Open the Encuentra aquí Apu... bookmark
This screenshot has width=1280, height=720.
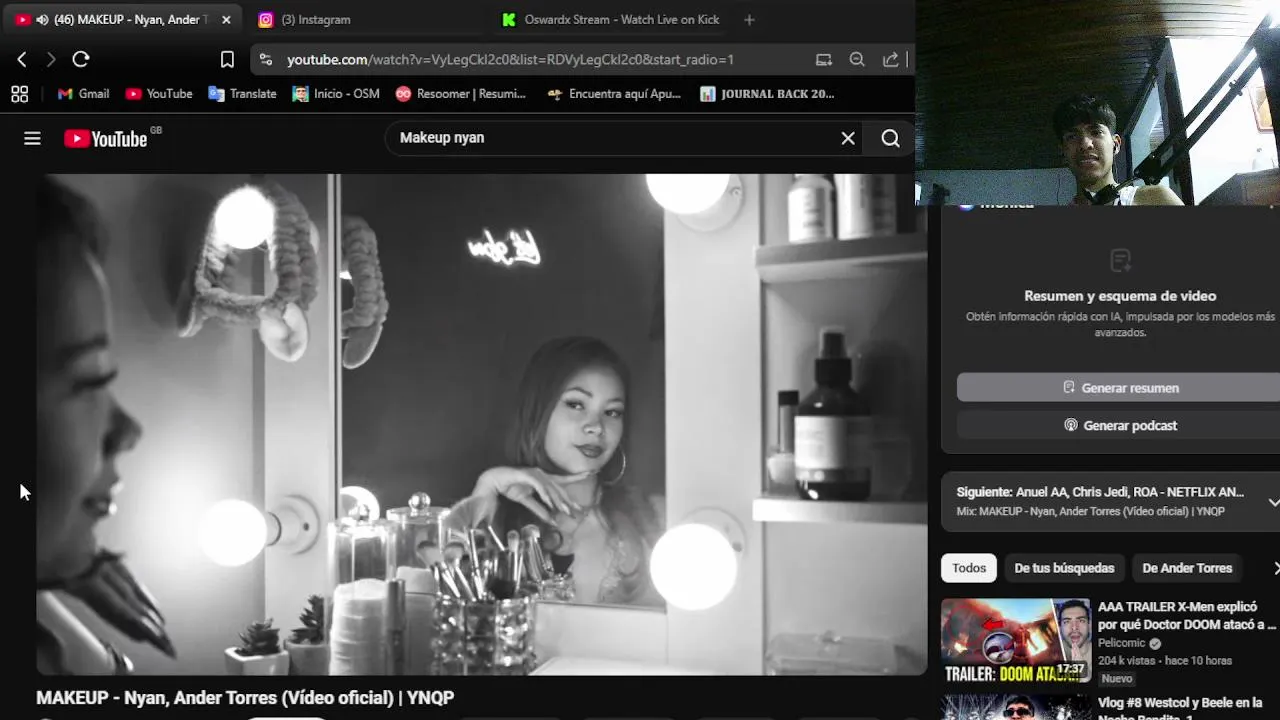pyautogui.click(x=614, y=94)
